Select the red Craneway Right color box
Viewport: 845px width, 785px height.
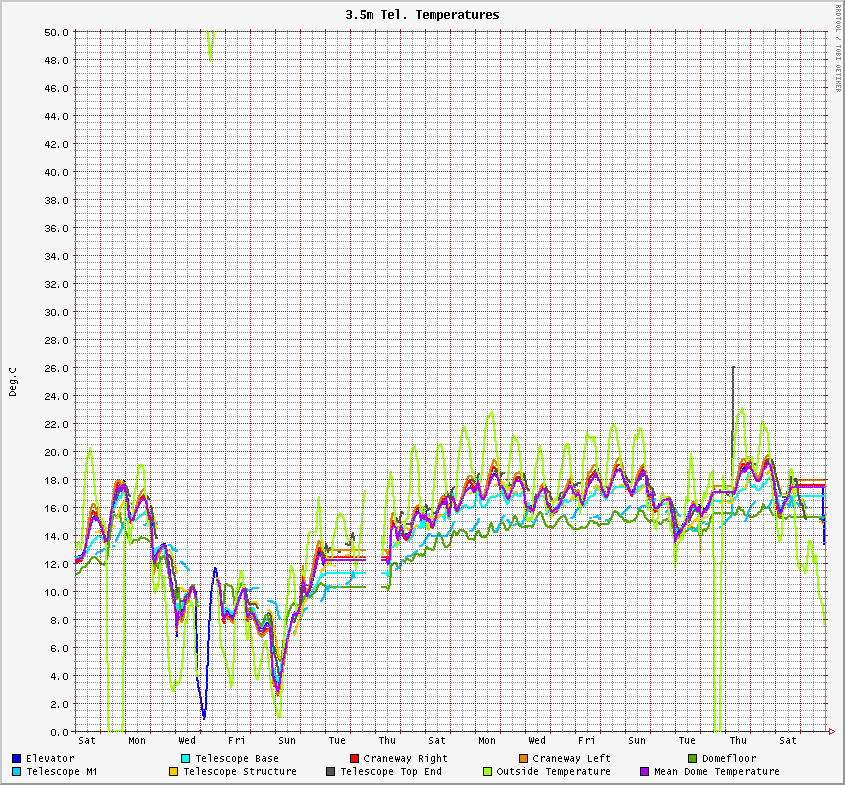[354, 759]
